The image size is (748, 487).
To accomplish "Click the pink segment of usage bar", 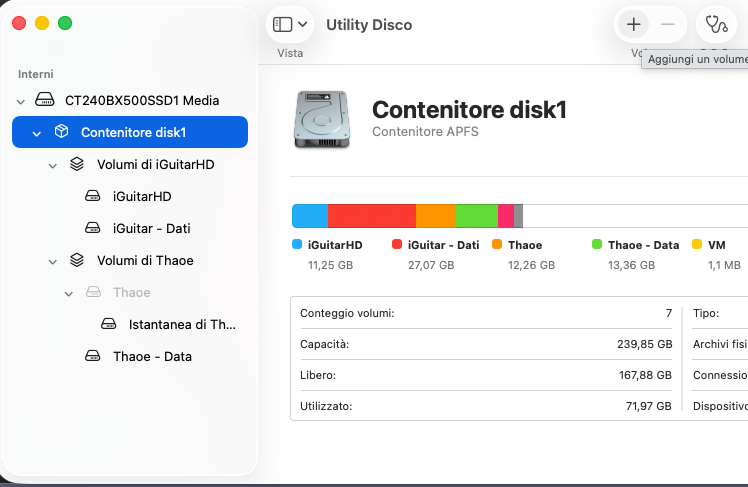I will click(x=506, y=216).
